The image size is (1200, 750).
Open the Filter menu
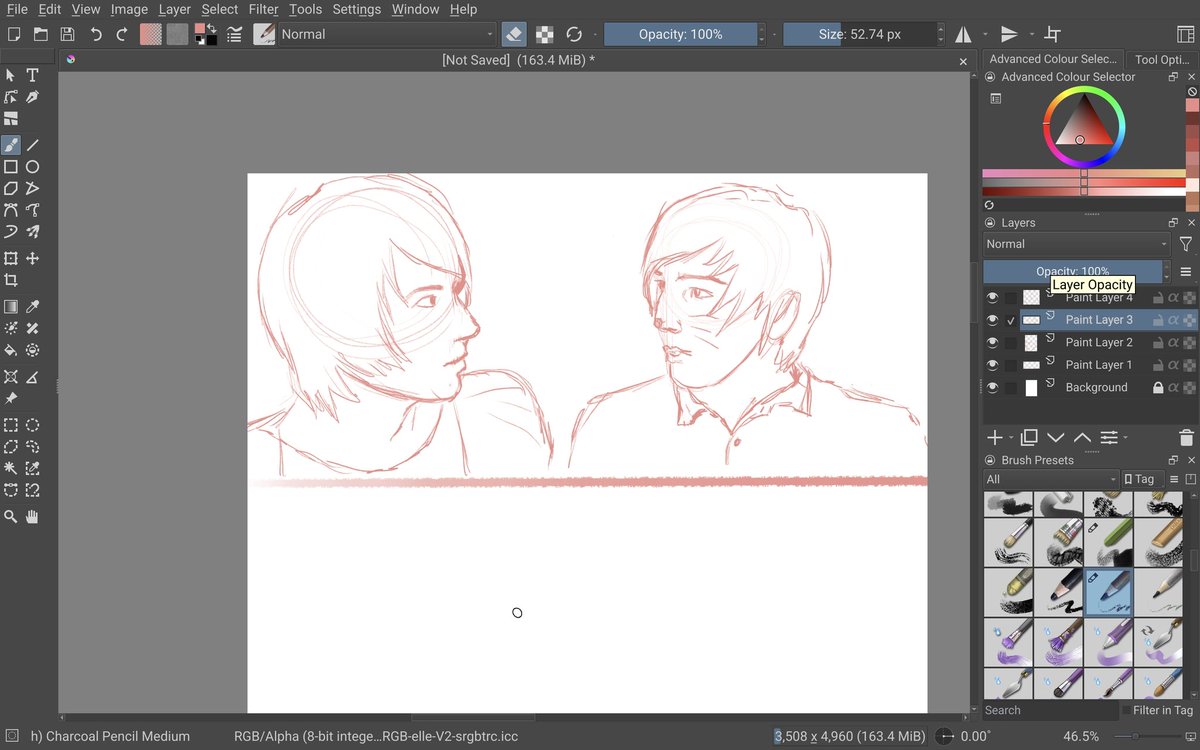click(x=264, y=9)
